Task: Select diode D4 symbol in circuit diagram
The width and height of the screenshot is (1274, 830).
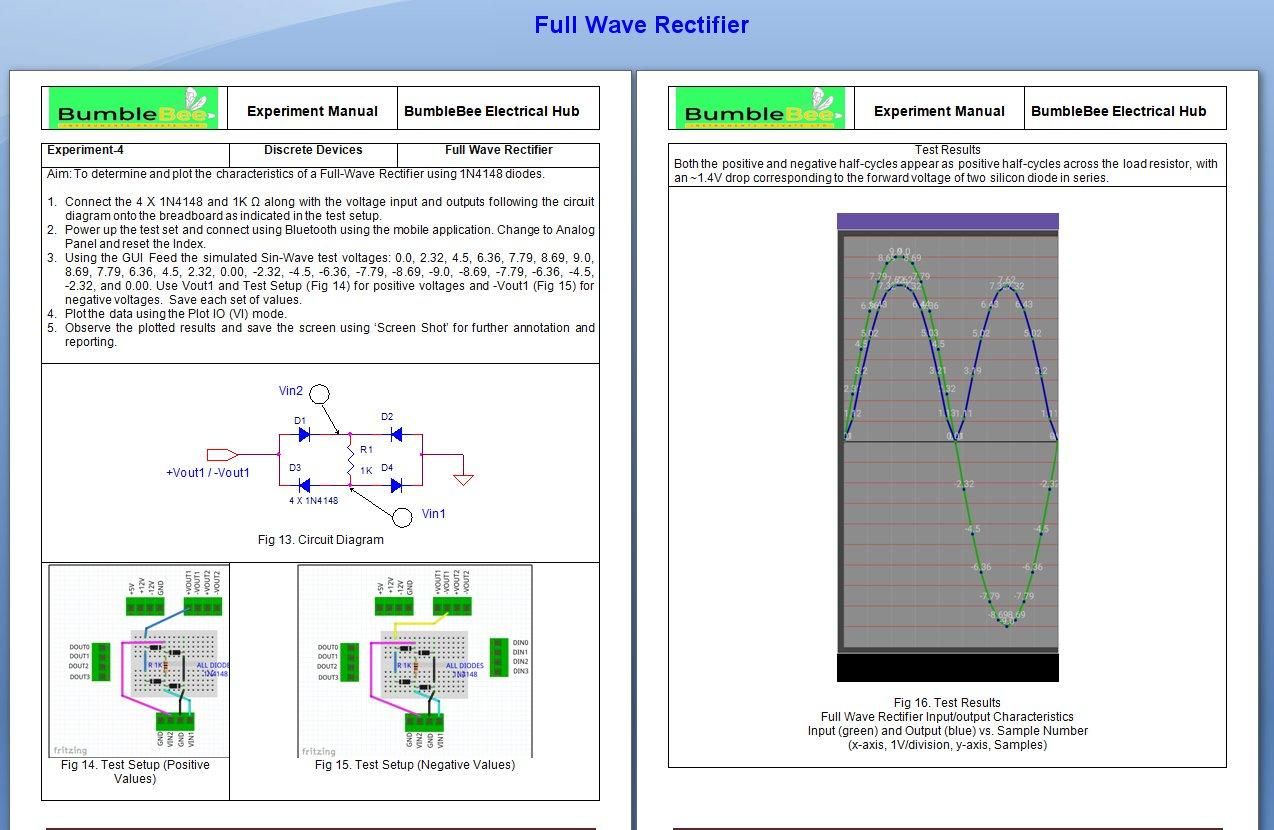Action: pyautogui.click(x=395, y=485)
